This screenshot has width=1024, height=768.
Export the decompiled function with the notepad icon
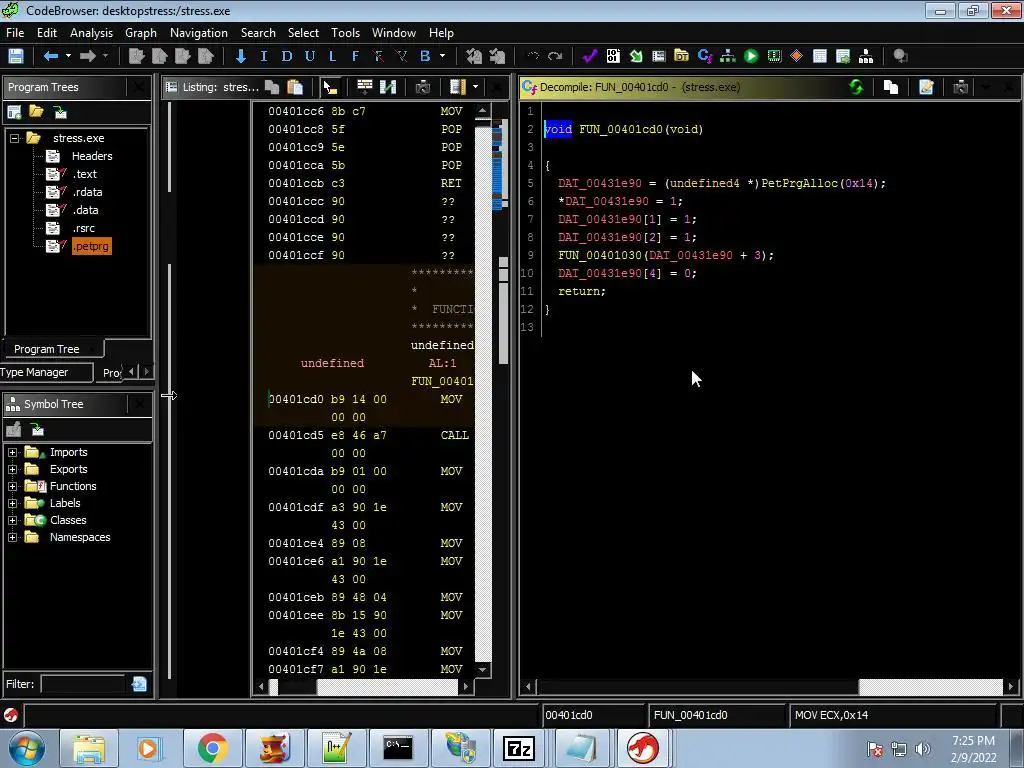(x=926, y=87)
